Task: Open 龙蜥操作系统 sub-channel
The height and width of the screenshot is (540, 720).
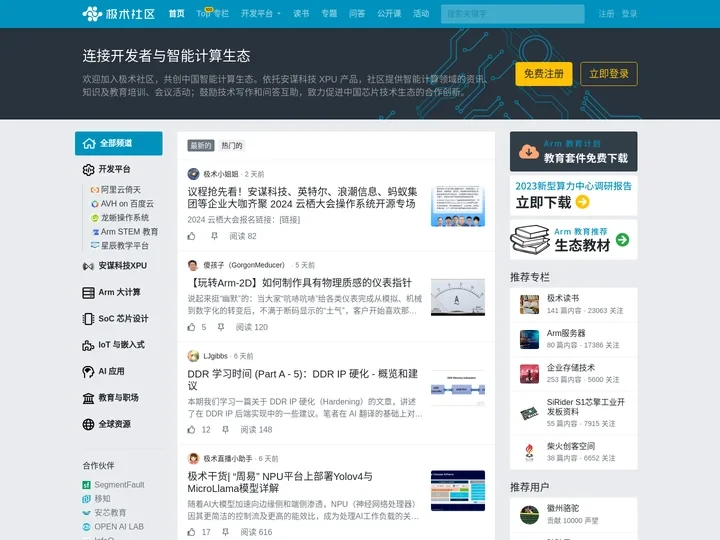Action: [119, 218]
